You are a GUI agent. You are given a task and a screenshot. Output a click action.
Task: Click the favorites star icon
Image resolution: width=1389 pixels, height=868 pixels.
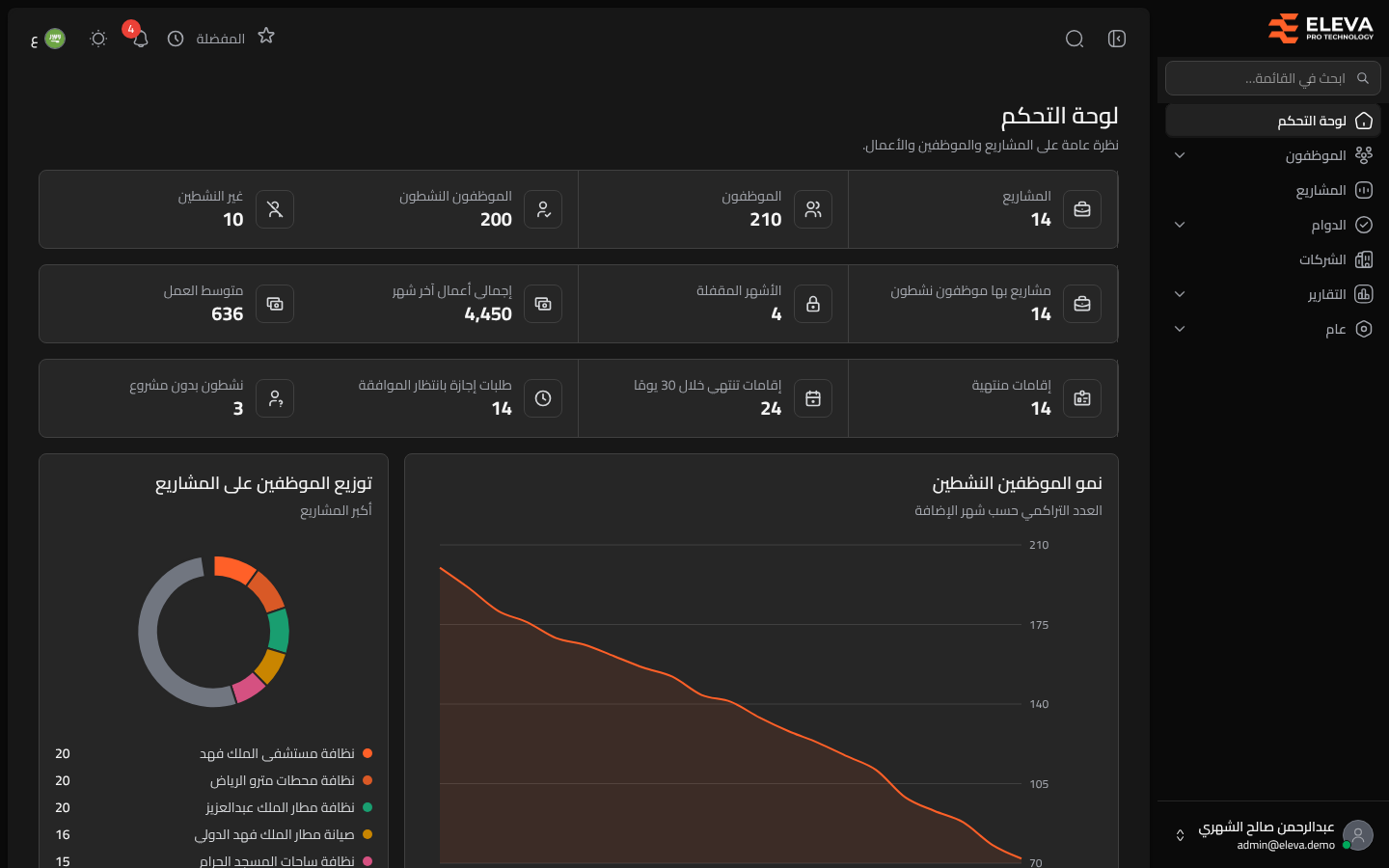[266, 36]
